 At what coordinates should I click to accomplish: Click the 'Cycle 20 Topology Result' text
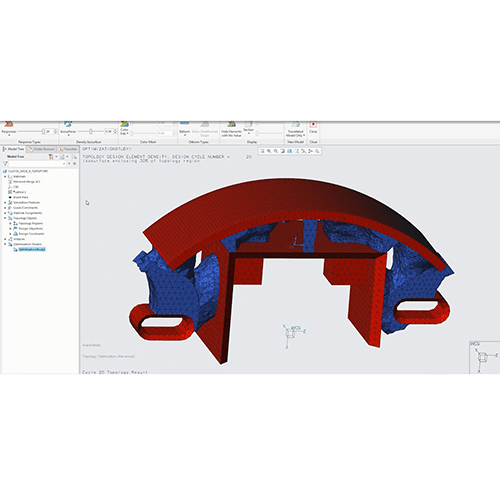pos(115,372)
